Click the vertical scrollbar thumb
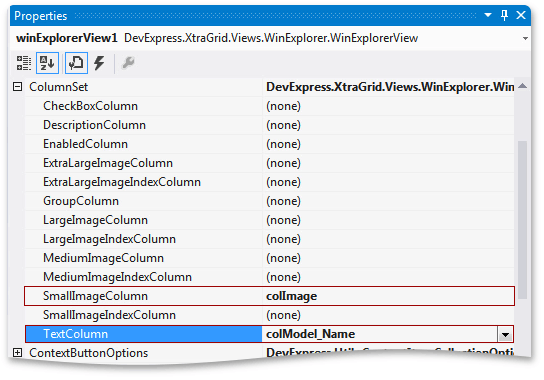This screenshot has width=544, height=380. [x=522, y=219]
